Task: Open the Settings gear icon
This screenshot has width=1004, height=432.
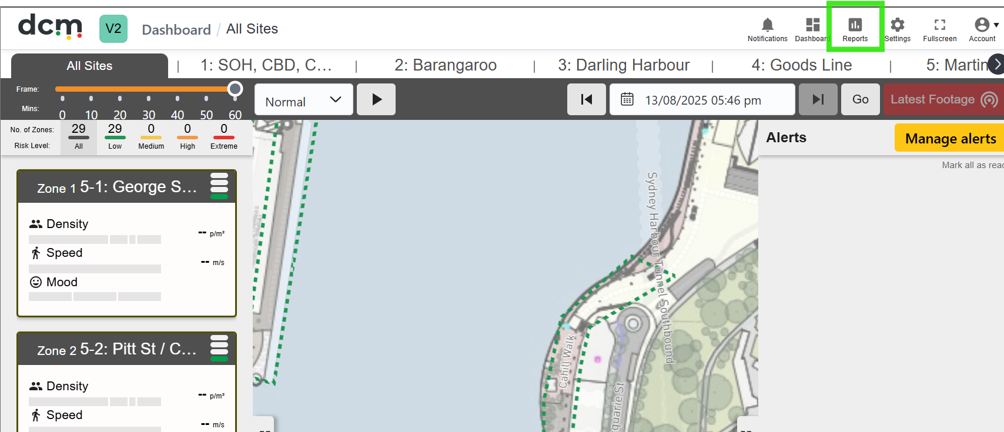Action: pyautogui.click(x=898, y=25)
